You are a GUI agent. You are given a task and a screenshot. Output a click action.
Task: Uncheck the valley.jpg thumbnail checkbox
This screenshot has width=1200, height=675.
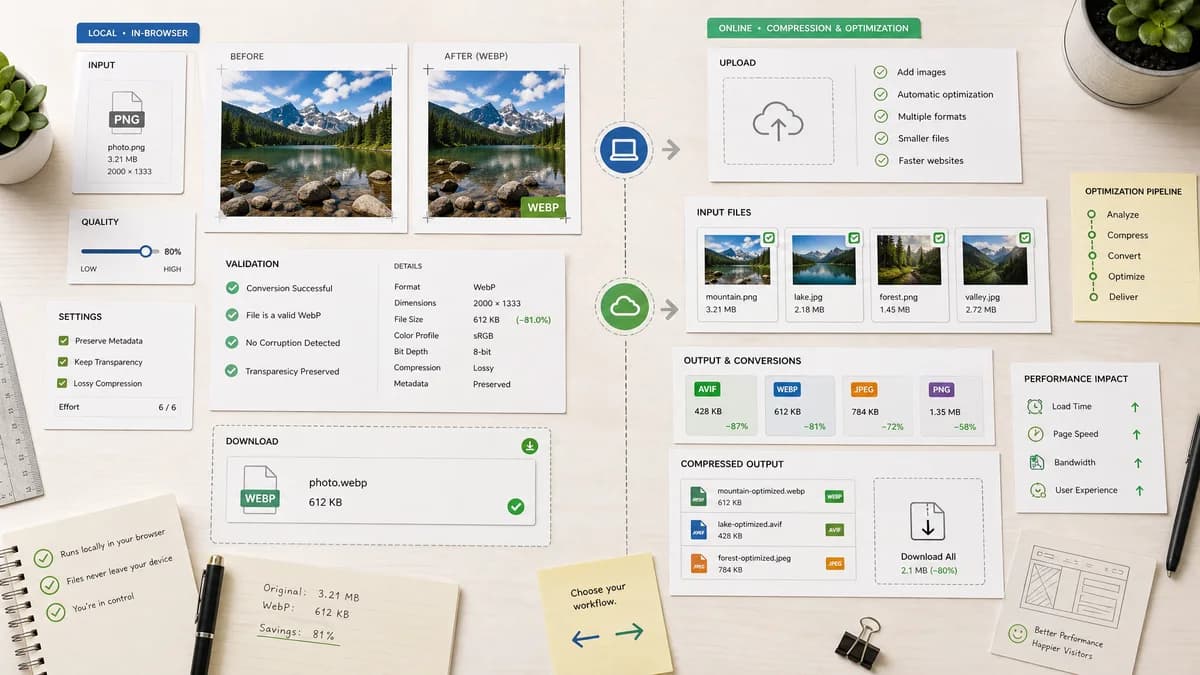point(1024,238)
